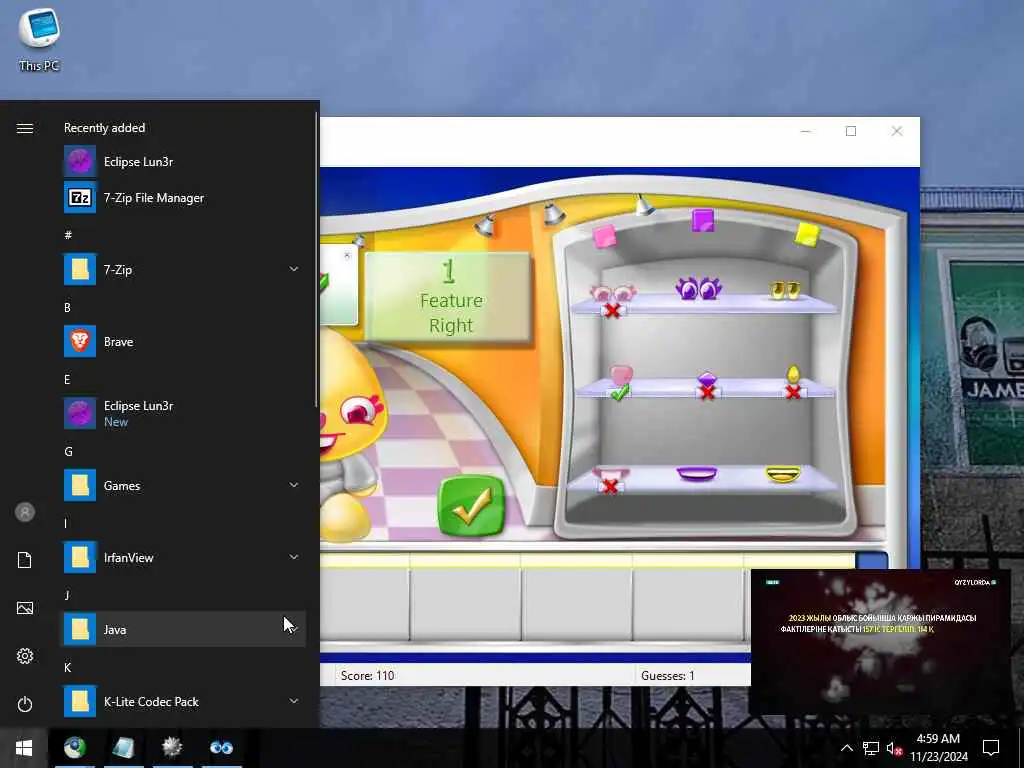The image size is (1024, 768).
Task: Open This PC desktop icon
Action: click(39, 39)
